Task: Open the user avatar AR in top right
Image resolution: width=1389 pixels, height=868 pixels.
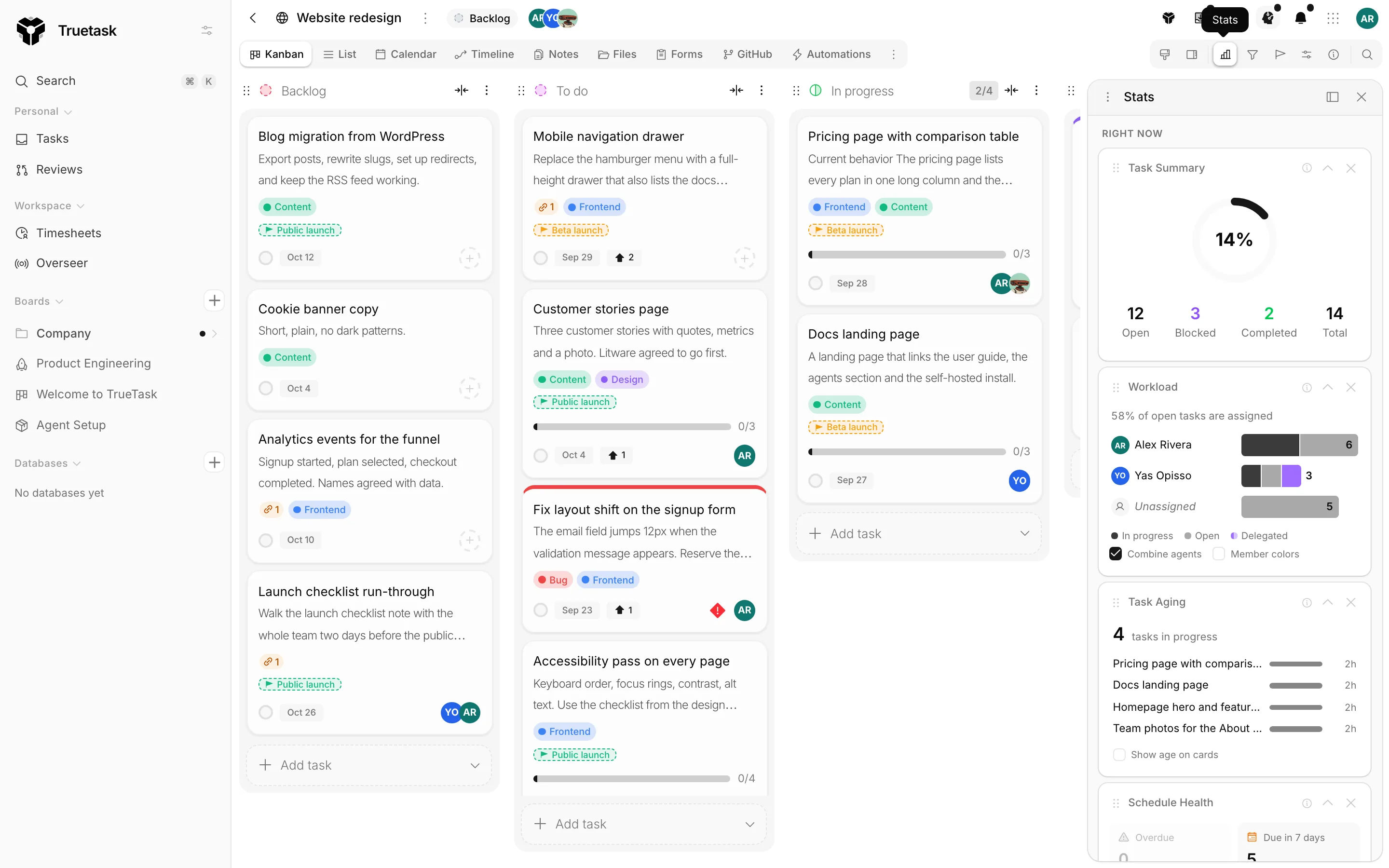Action: point(1367,18)
